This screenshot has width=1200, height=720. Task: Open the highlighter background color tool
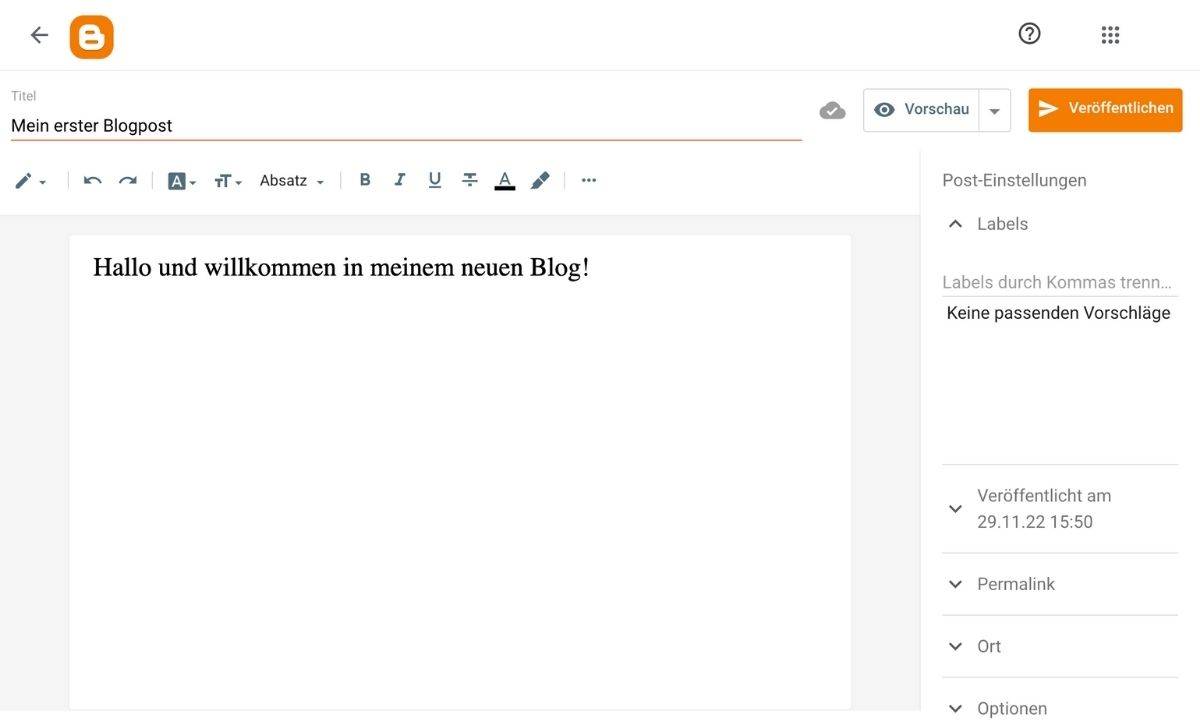click(x=540, y=180)
